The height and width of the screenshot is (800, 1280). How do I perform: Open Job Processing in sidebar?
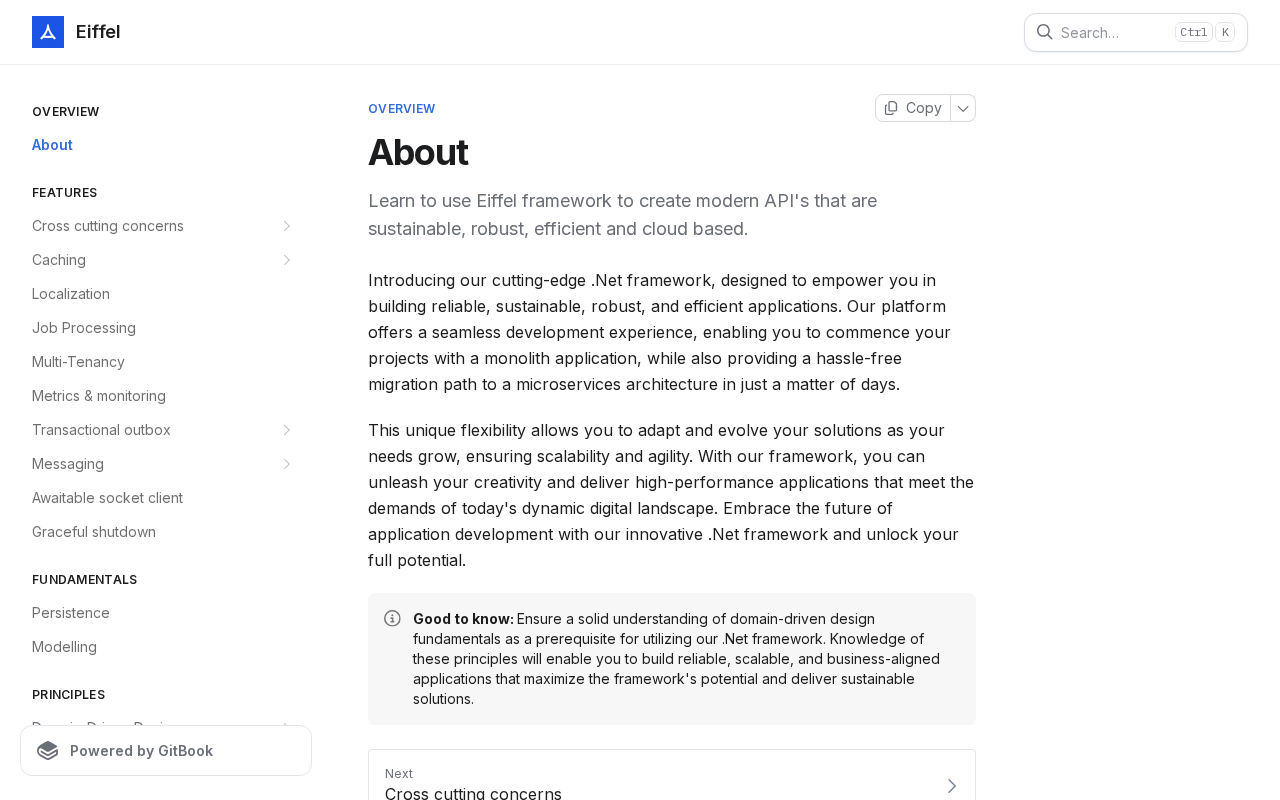84,328
